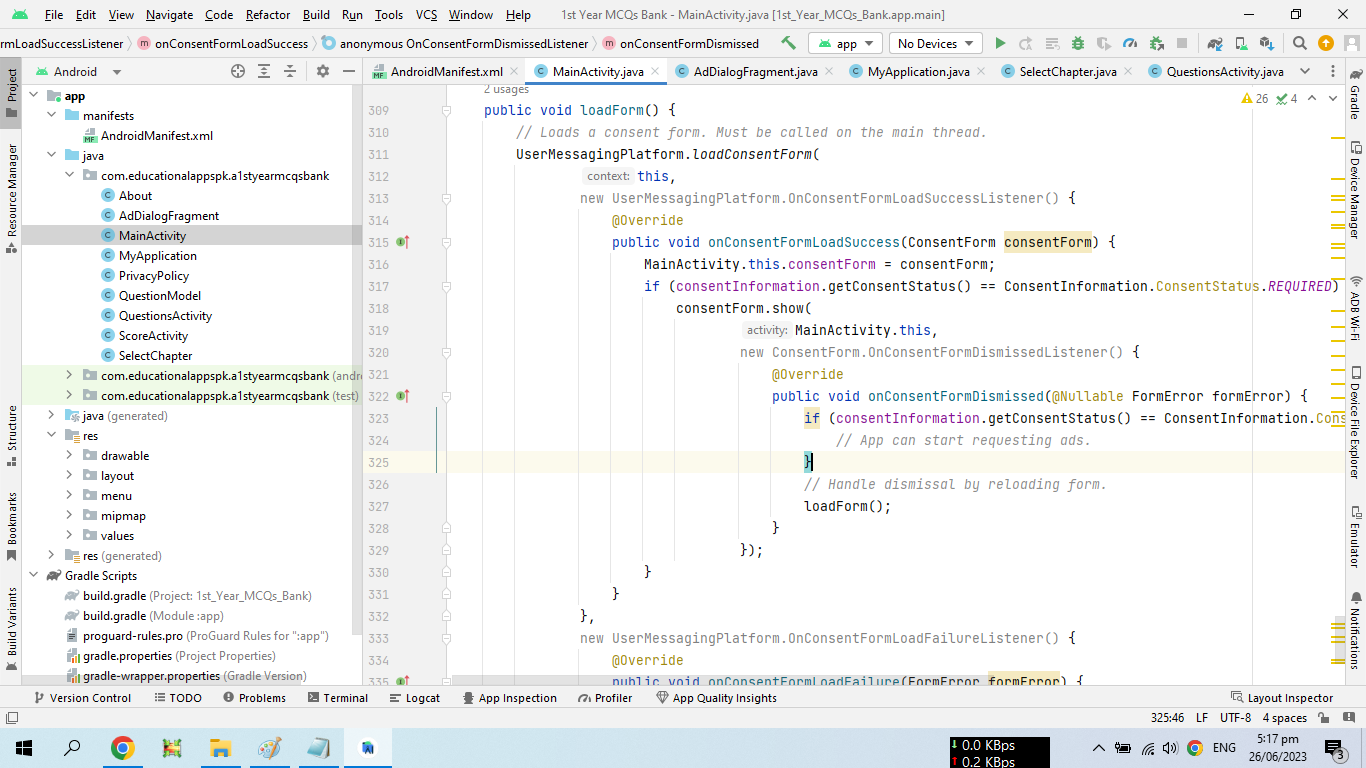The image size is (1366, 768).
Task: Expand java (generated) folder
Action: point(51,416)
